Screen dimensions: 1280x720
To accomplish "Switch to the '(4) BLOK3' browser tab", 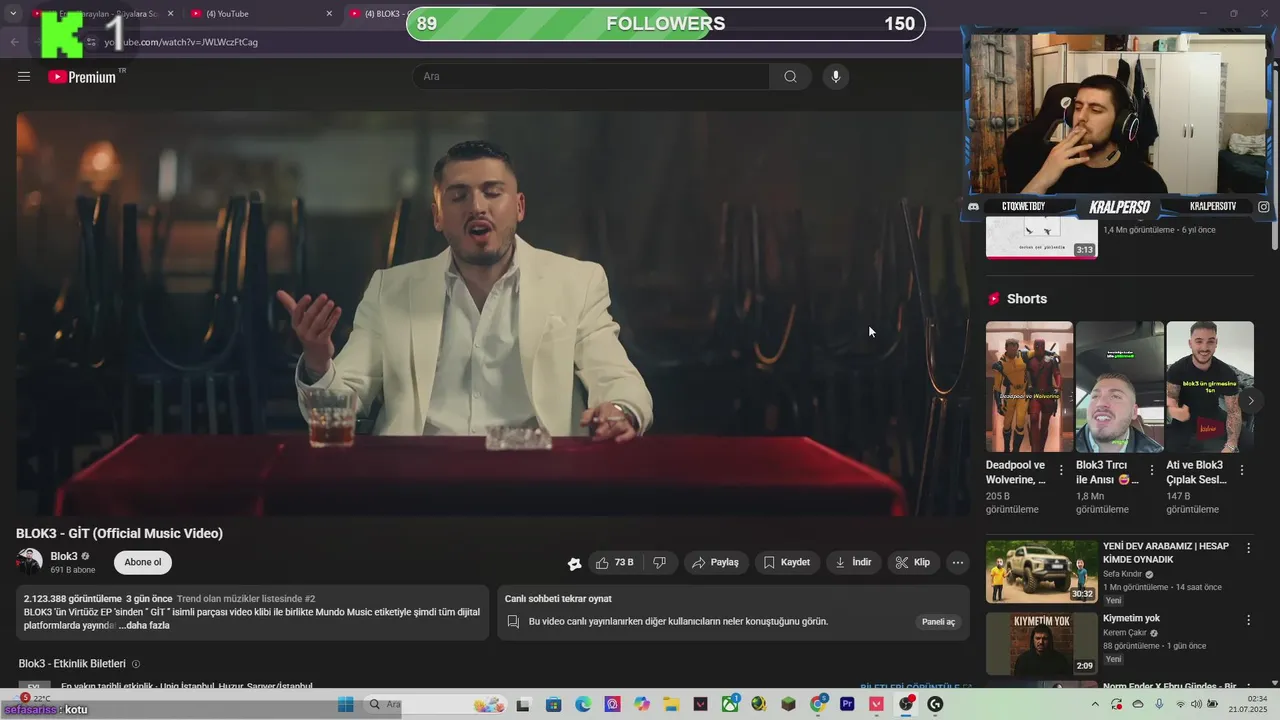I will pos(376,14).
